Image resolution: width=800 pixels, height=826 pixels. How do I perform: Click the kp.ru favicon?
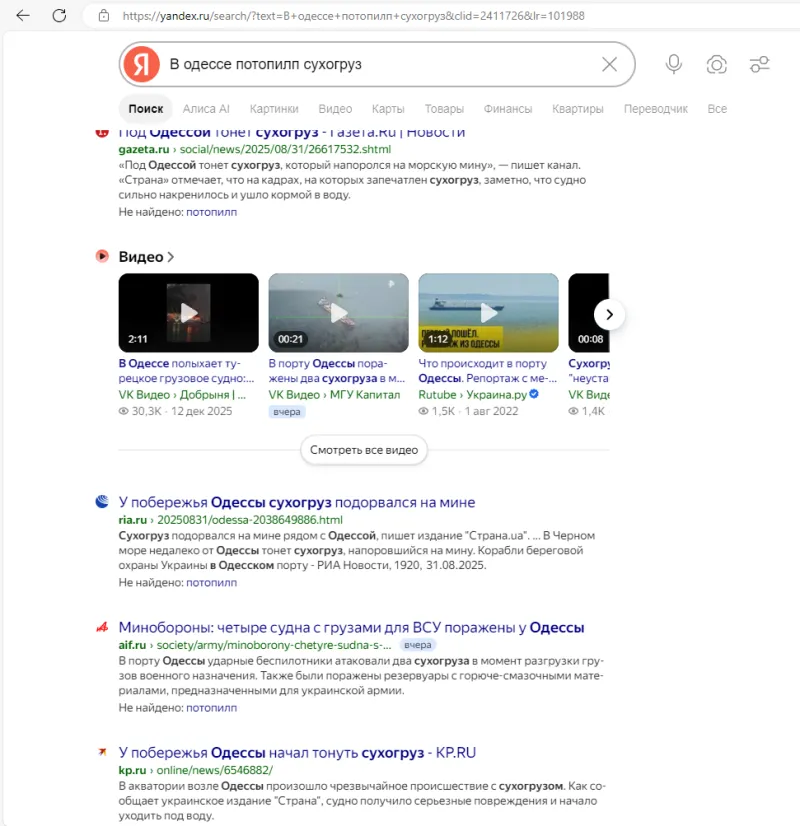point(102,752)
